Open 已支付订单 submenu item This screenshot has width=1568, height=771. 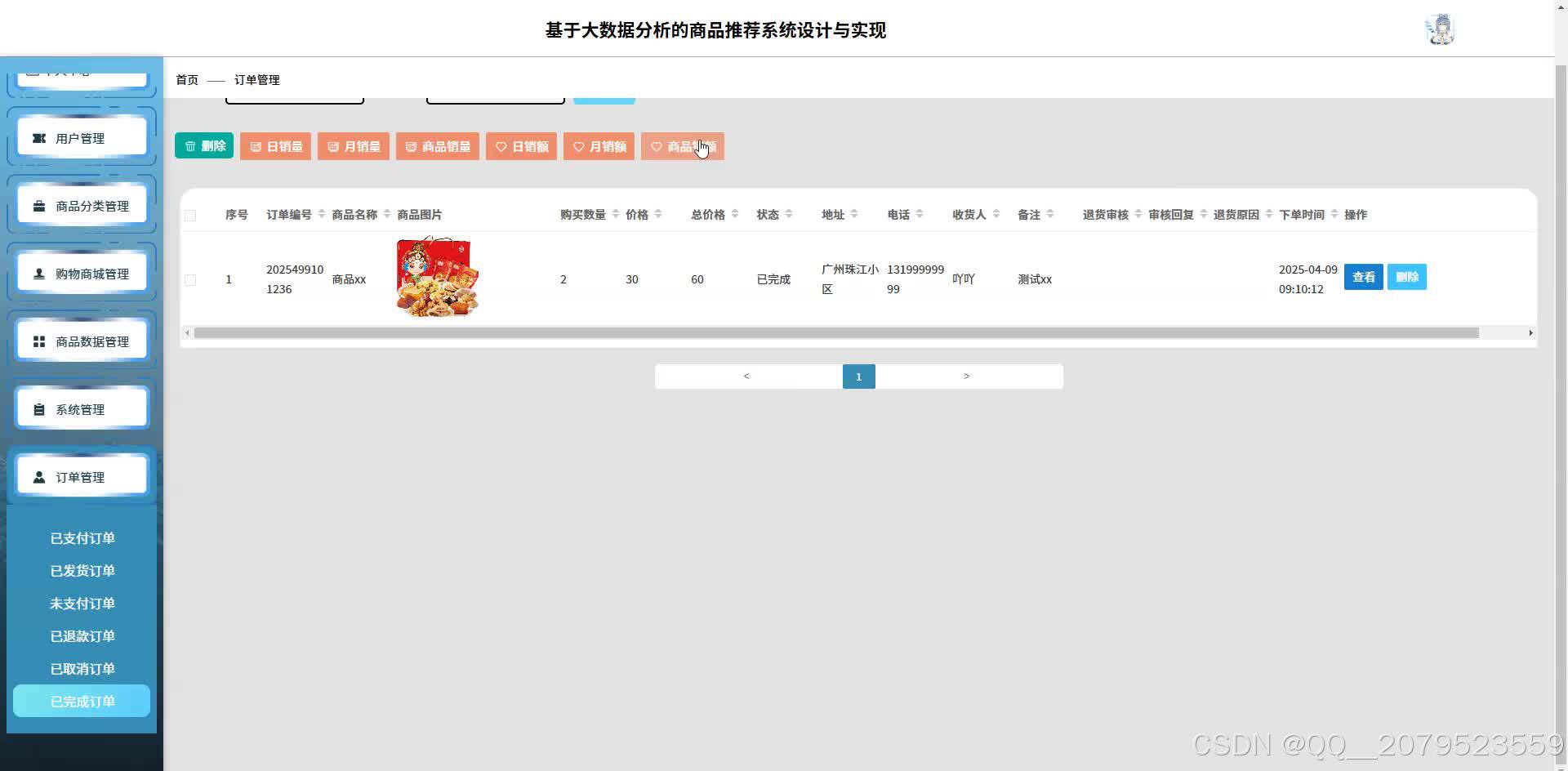pos(82,538)
